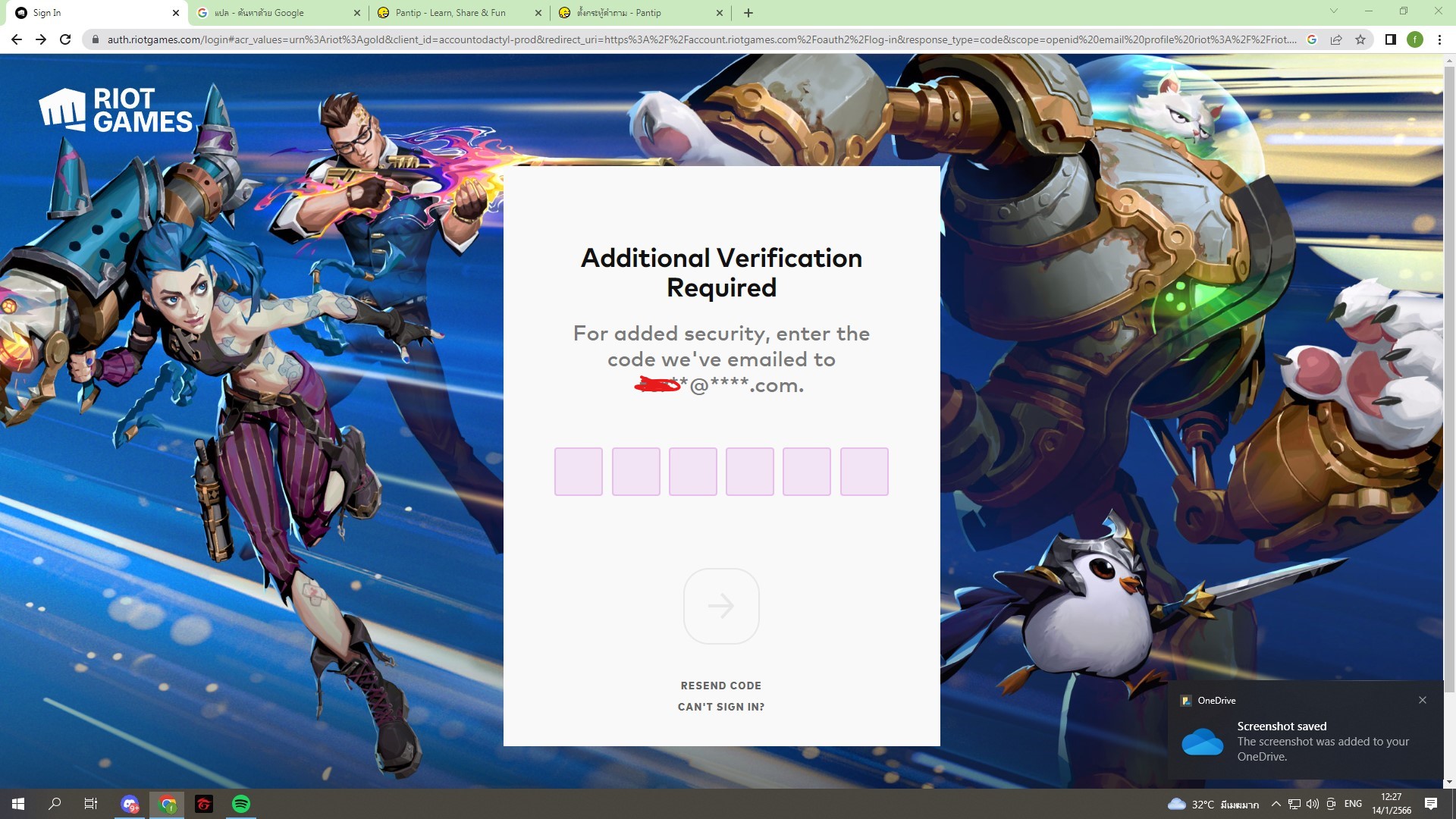Show hidden system tray icons

click(1276, 804)
